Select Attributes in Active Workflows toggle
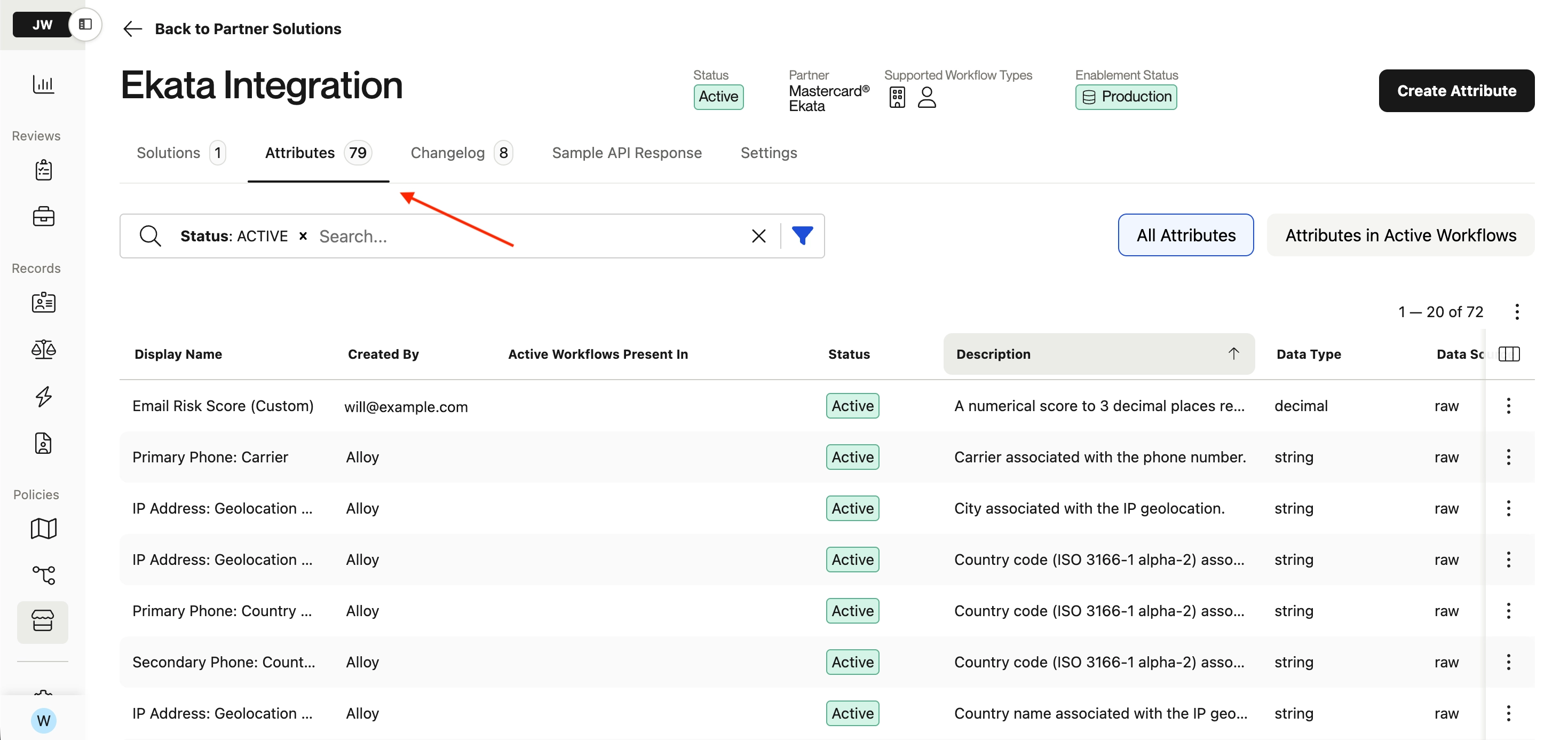Screen dimensions: 1568x740 (x=1400, y=235)
